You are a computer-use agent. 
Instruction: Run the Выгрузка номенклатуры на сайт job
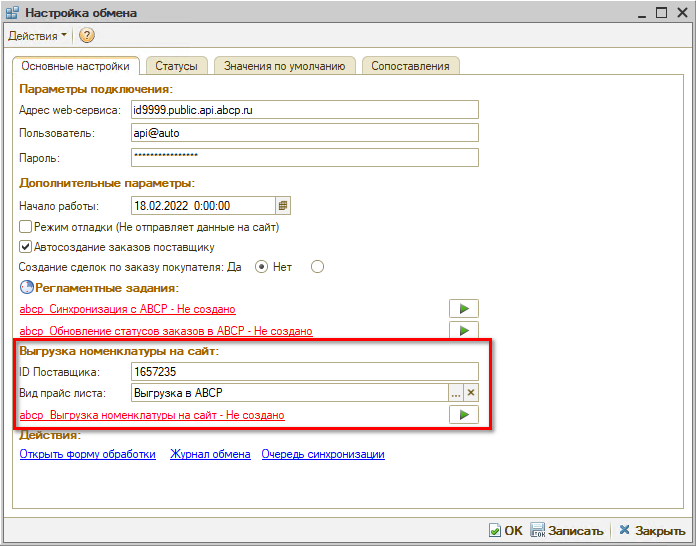click(464, 415)
